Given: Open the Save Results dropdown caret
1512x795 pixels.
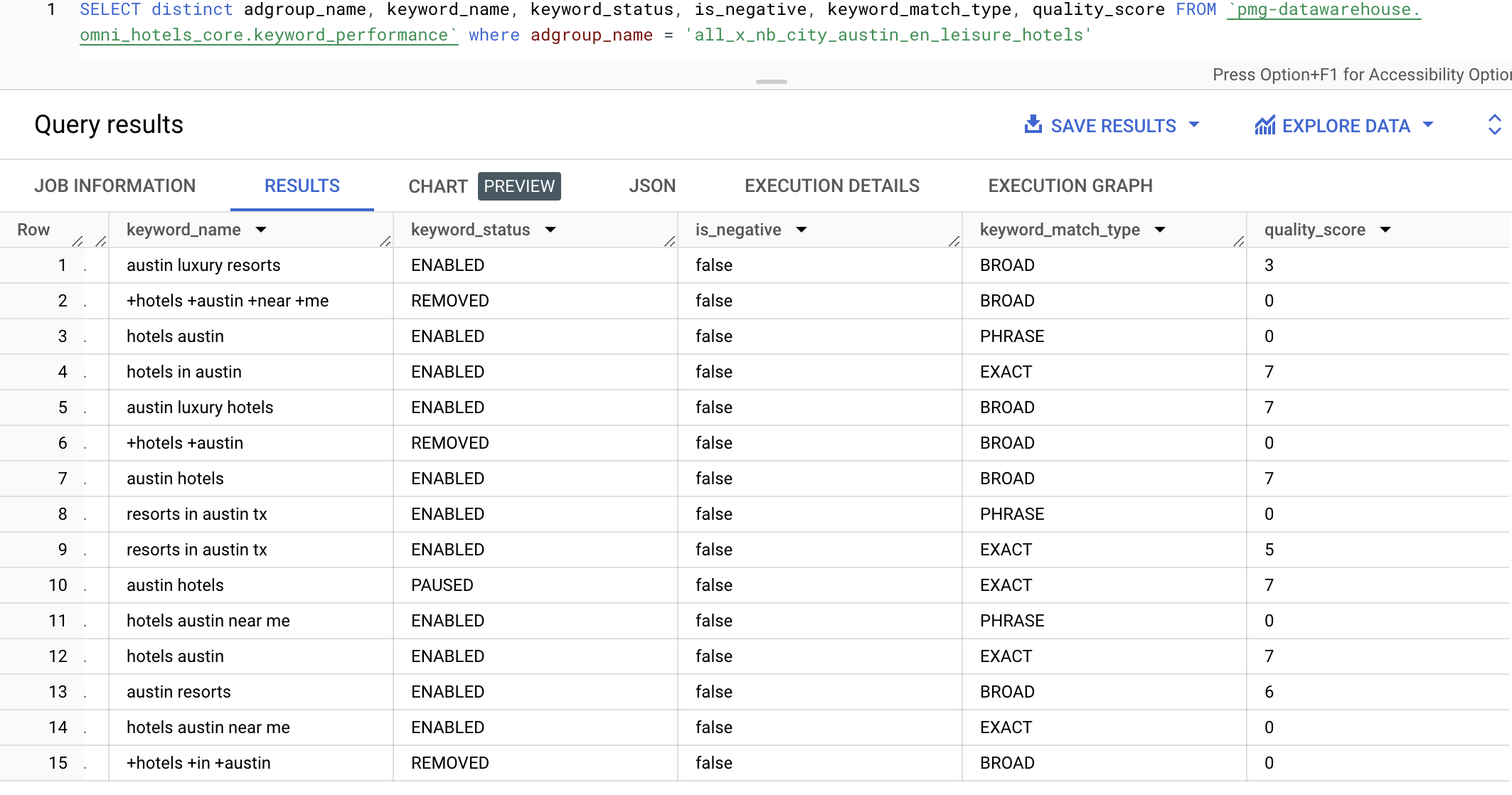Looking at the screenshot, I should [1194, 125].
